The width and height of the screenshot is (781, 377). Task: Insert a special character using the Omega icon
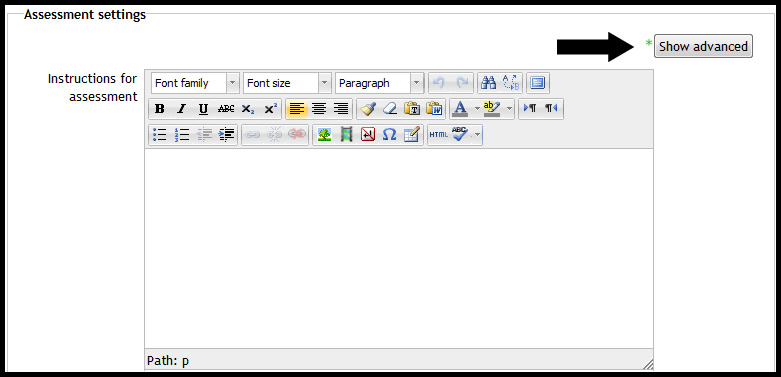click(x=389, y=134)
